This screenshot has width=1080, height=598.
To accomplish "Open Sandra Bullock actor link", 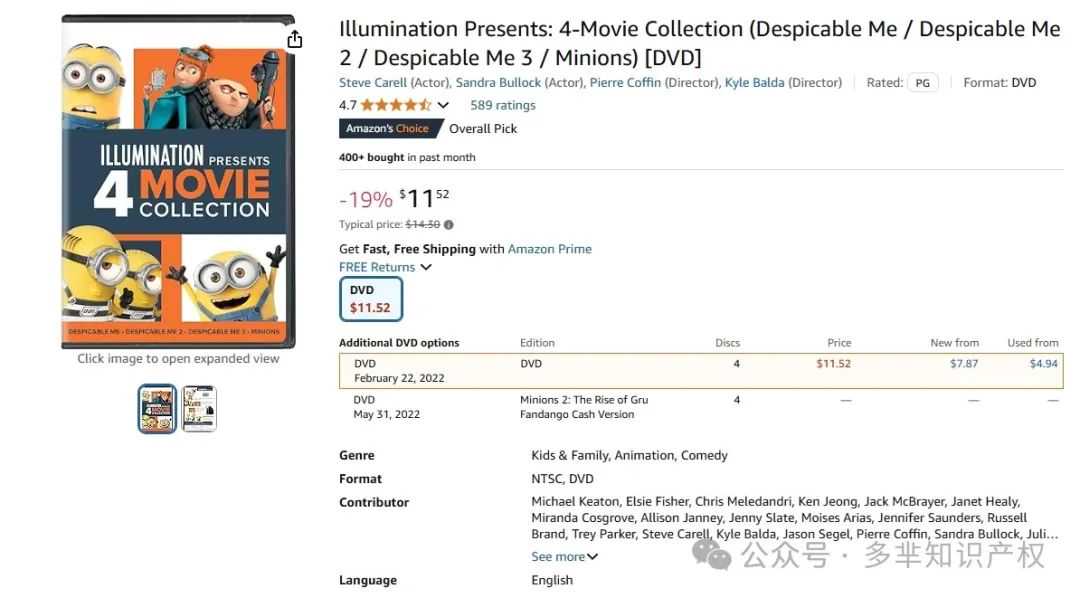I will pos(498,83).
